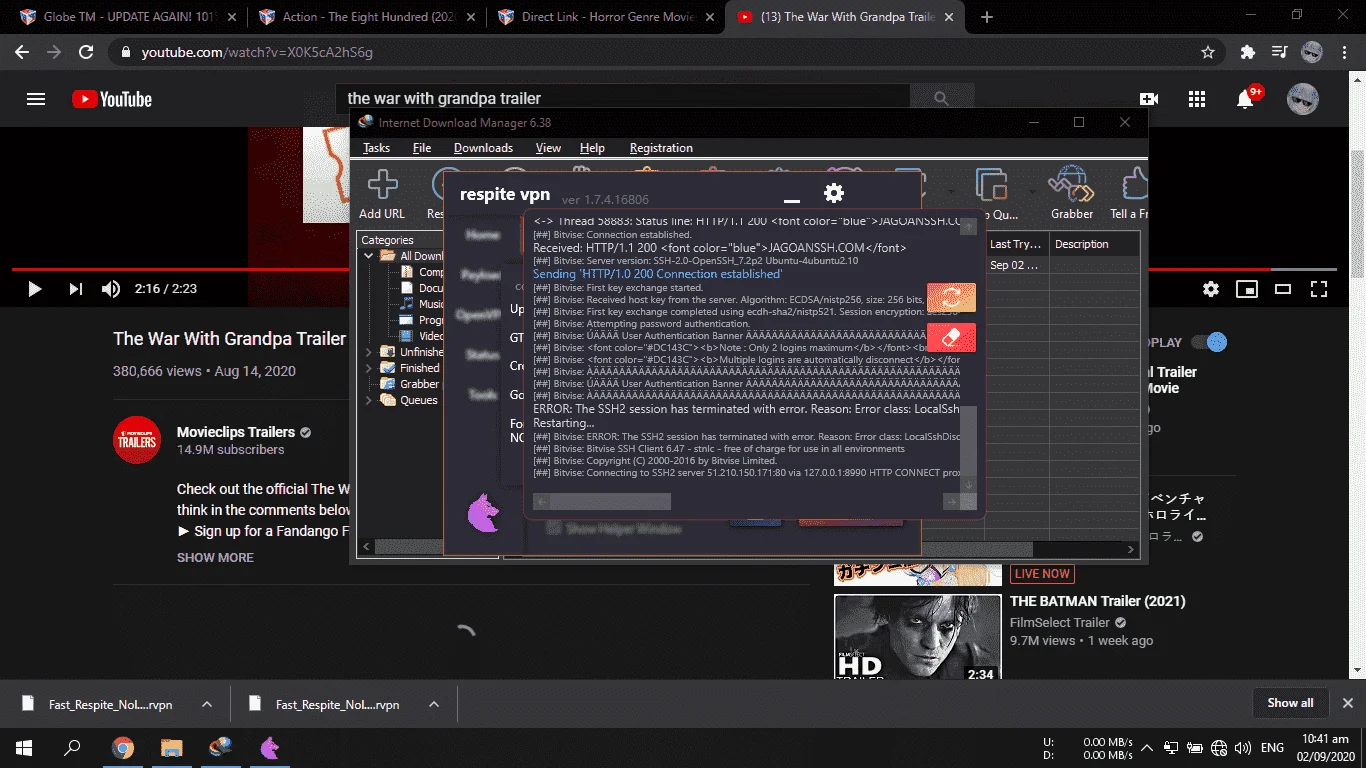Screen dimensions: 1366x768
Task: Open Movieclips Trailers channel name
Action: pyautogui.click(x=236, y=432)
